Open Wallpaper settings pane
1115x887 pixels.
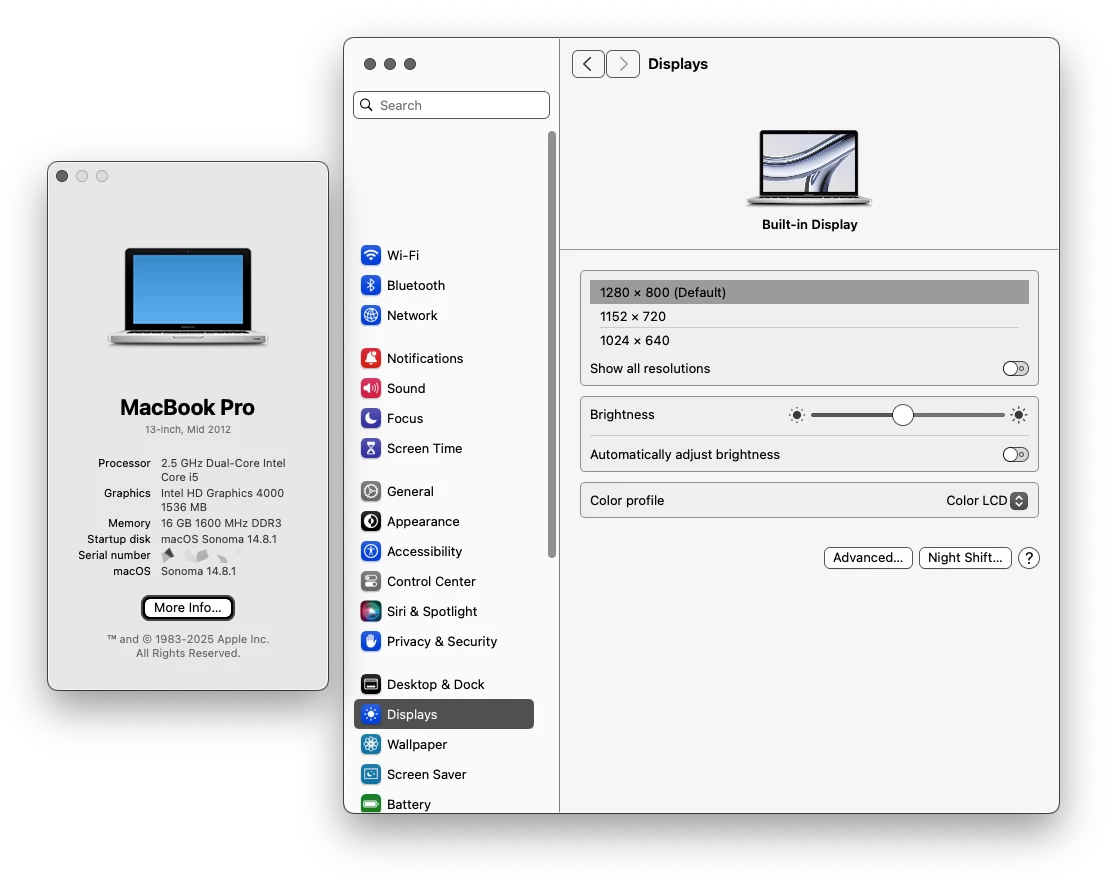(x=417, y=744)
